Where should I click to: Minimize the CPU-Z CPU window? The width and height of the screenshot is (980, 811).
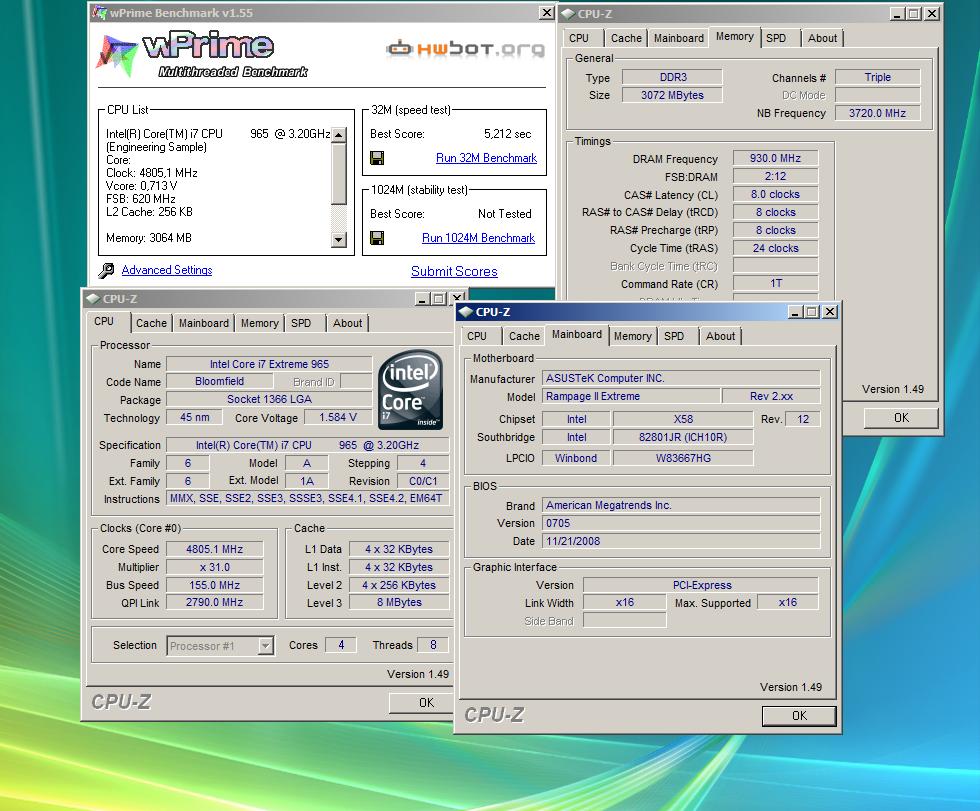point(422,299)
